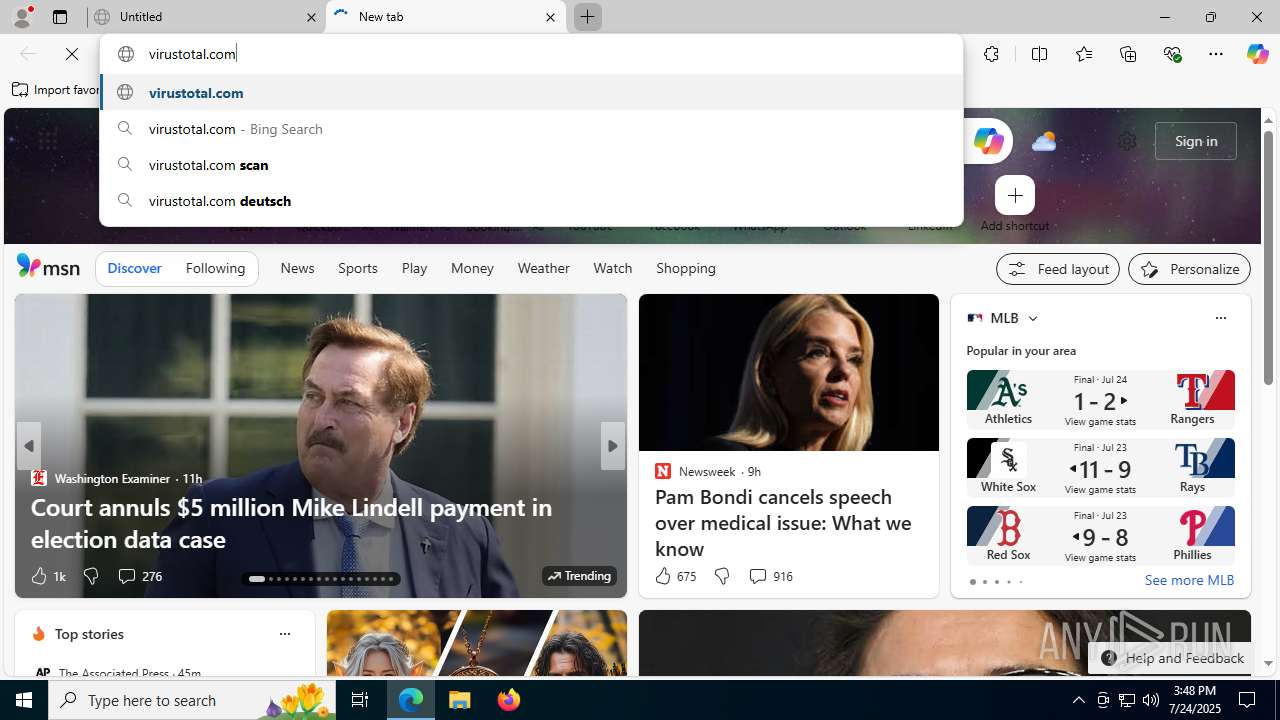Open the Sports category

point(357,268)
